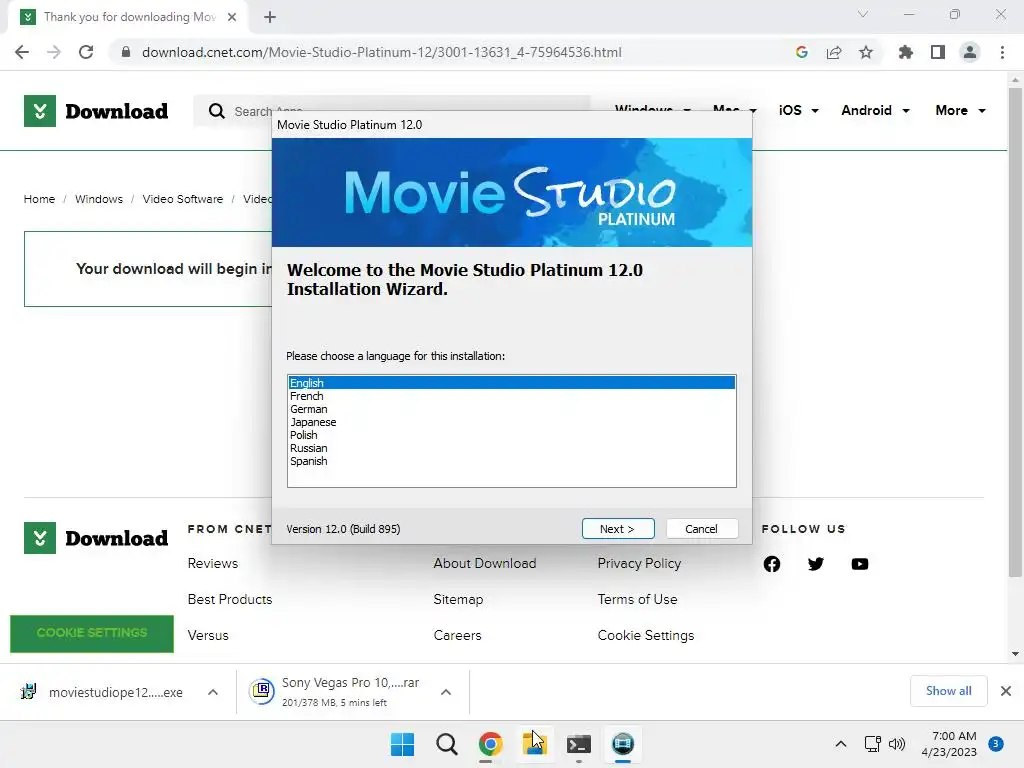Open CNET YouTube icon
The image size is (1024, 768).
[x=860, y=564]
